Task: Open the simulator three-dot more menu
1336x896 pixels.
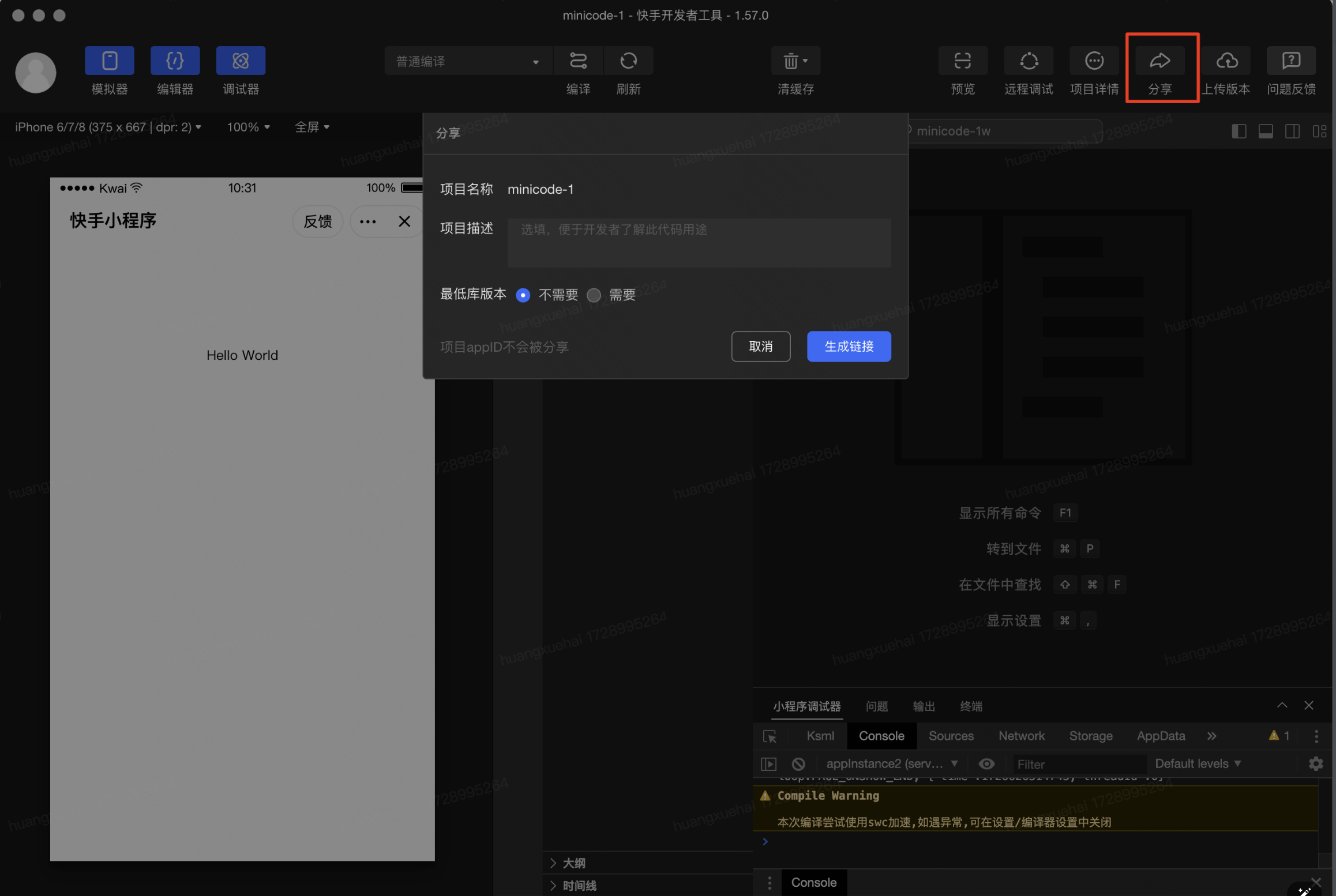Action: tap(368, 221)
